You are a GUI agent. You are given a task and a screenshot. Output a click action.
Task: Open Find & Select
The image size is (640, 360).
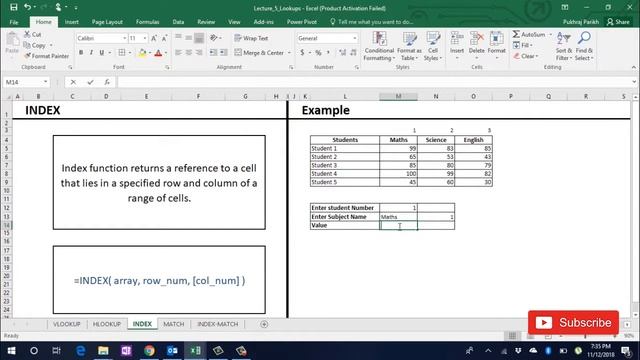pyautogui.click(x=584, y=46)
